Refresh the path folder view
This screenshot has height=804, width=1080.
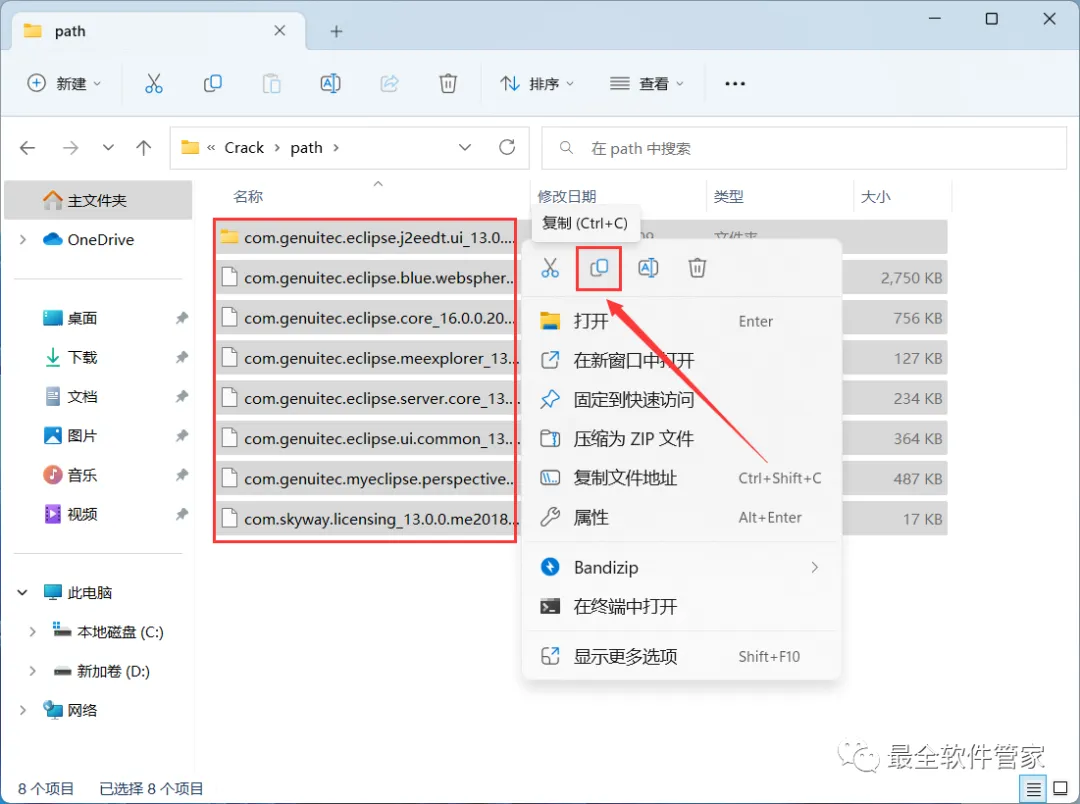[507, 147]
